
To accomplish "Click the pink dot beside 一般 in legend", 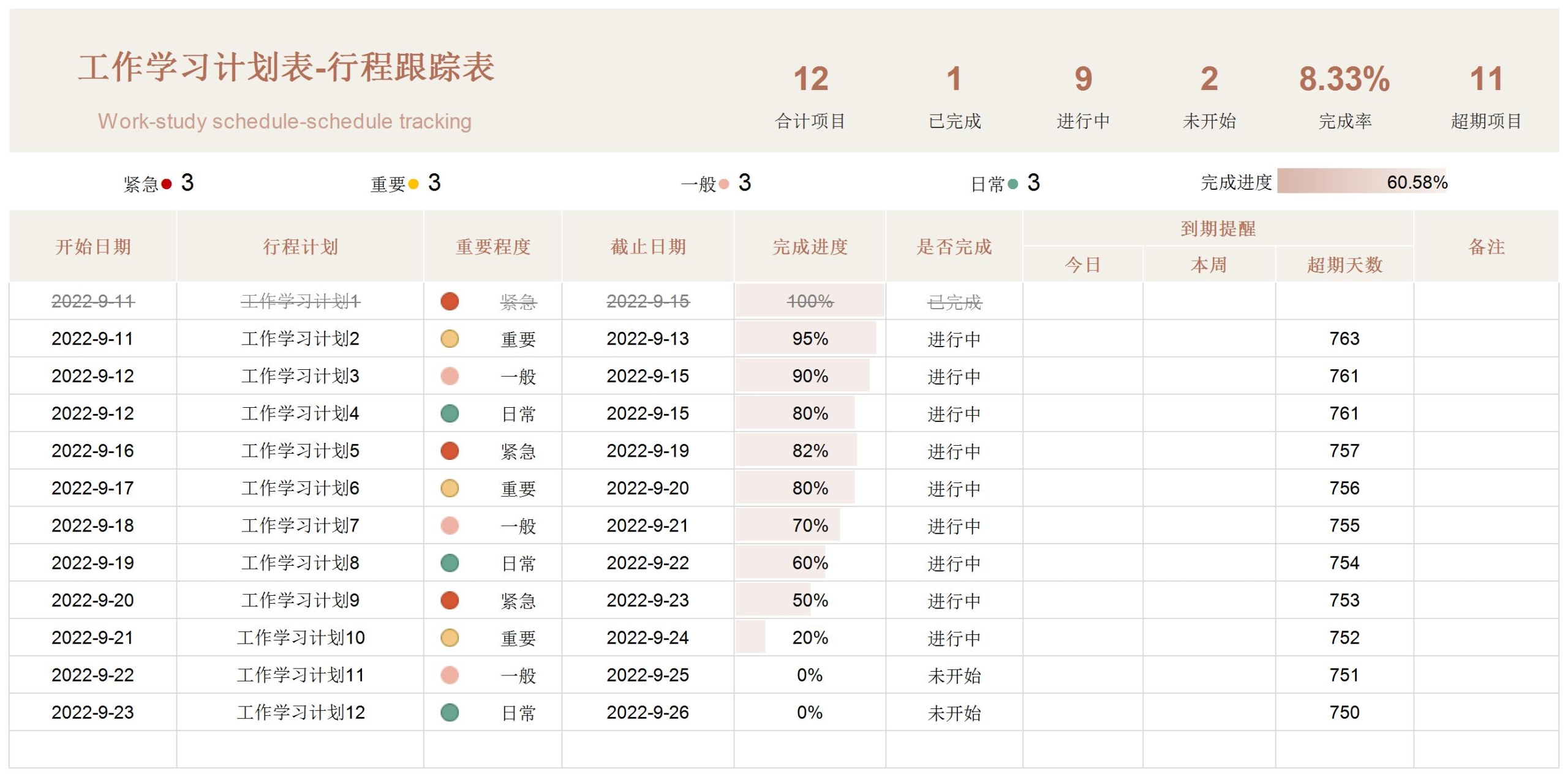I will 724,184.
